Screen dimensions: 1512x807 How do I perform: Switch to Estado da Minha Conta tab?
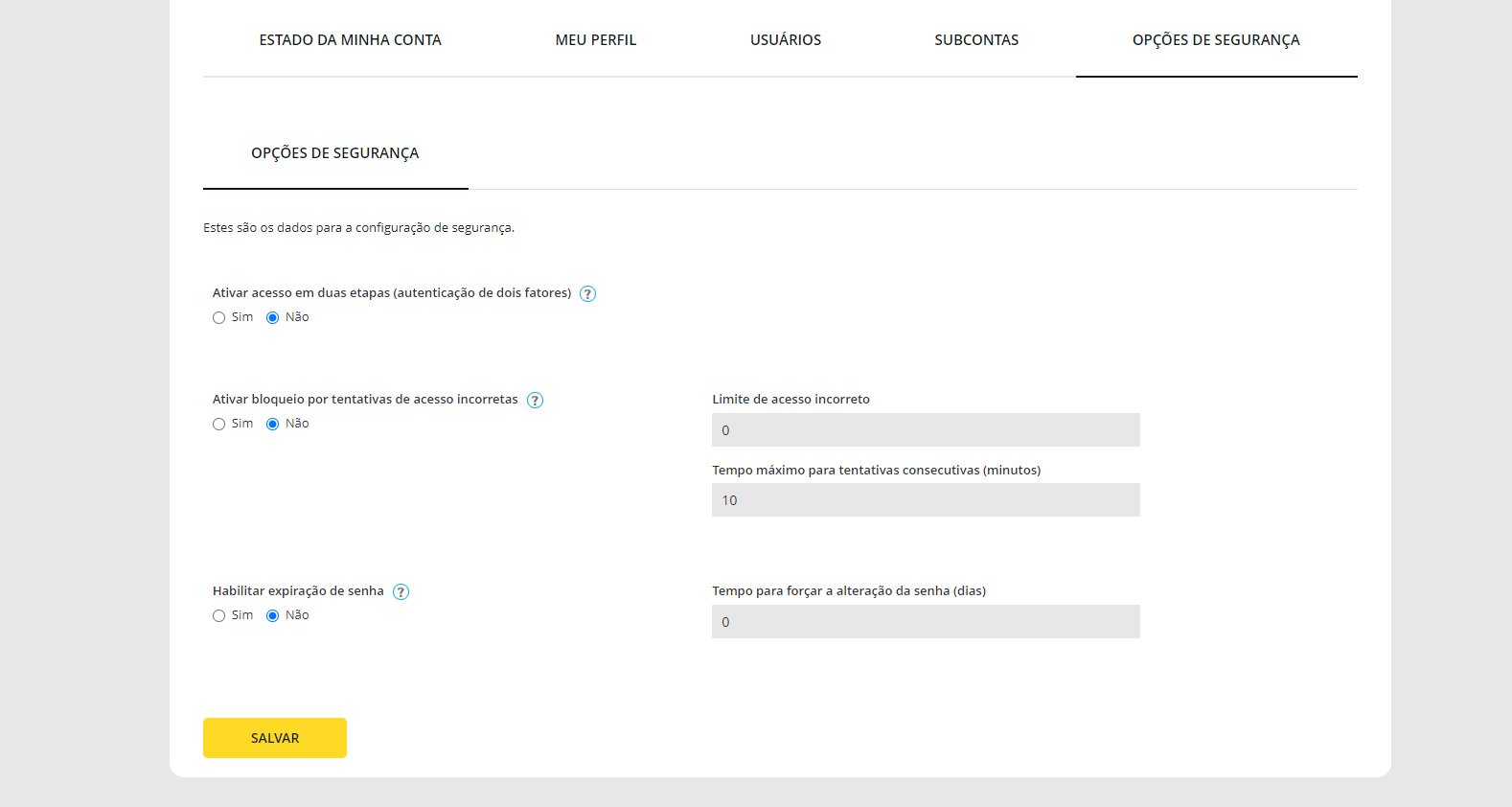(350, 40)
